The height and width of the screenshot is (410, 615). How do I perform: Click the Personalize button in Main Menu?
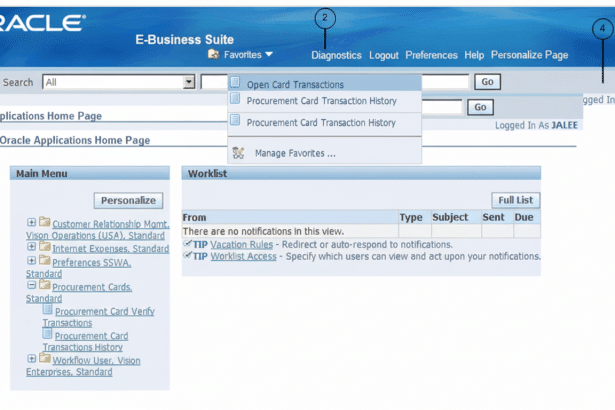tap(128, 200)
